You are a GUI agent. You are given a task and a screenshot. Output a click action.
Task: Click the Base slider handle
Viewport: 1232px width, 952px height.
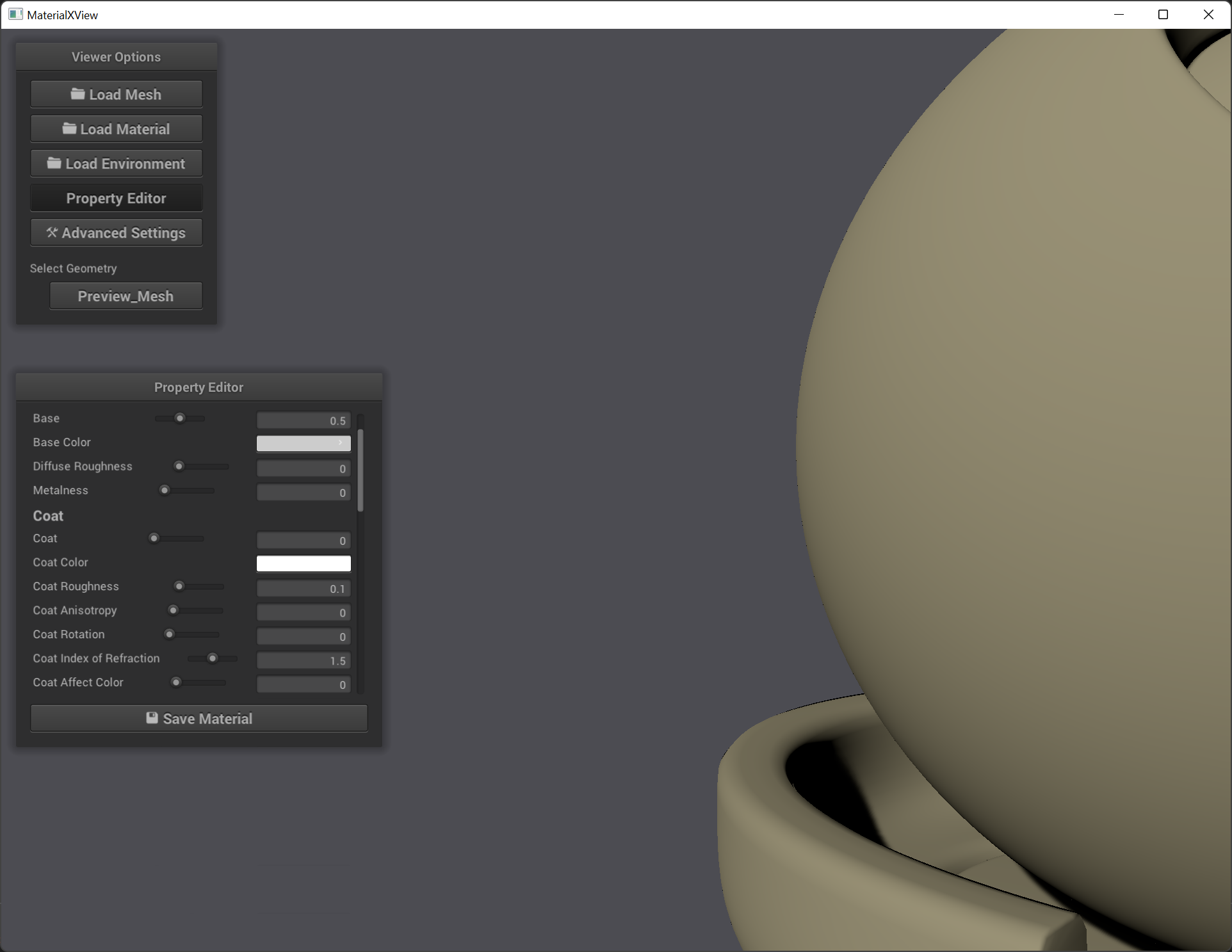click(180, 419)
